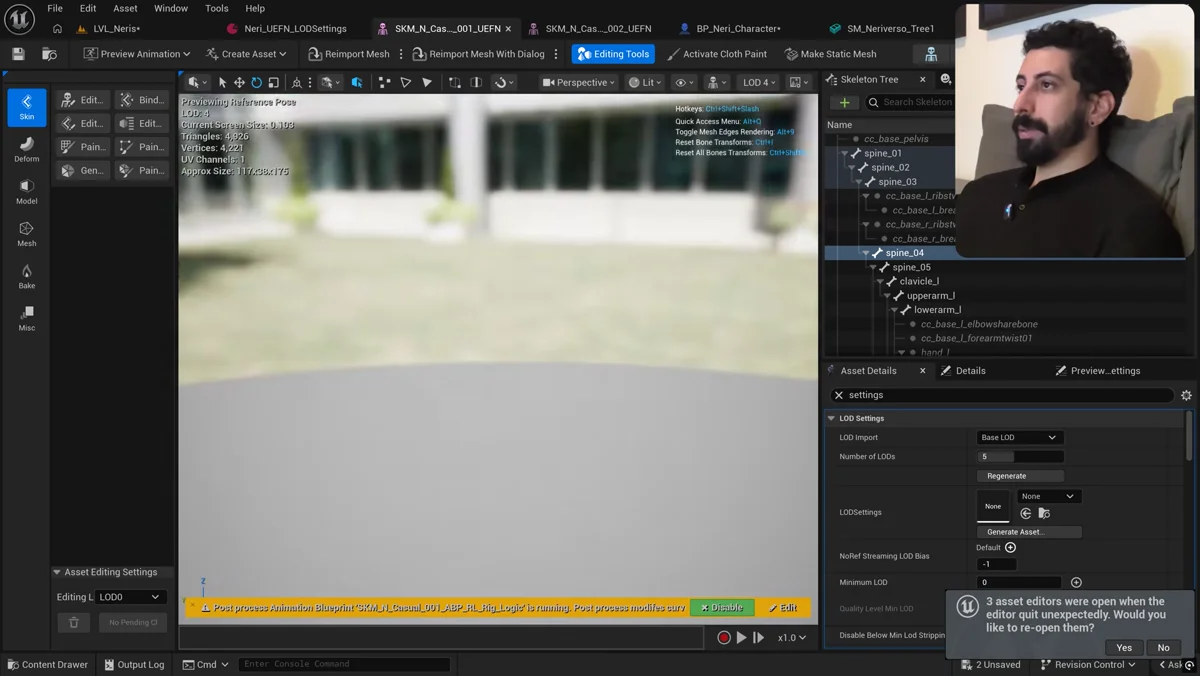
Task: Choose the viewport Rotate tool
Action: 256,82
